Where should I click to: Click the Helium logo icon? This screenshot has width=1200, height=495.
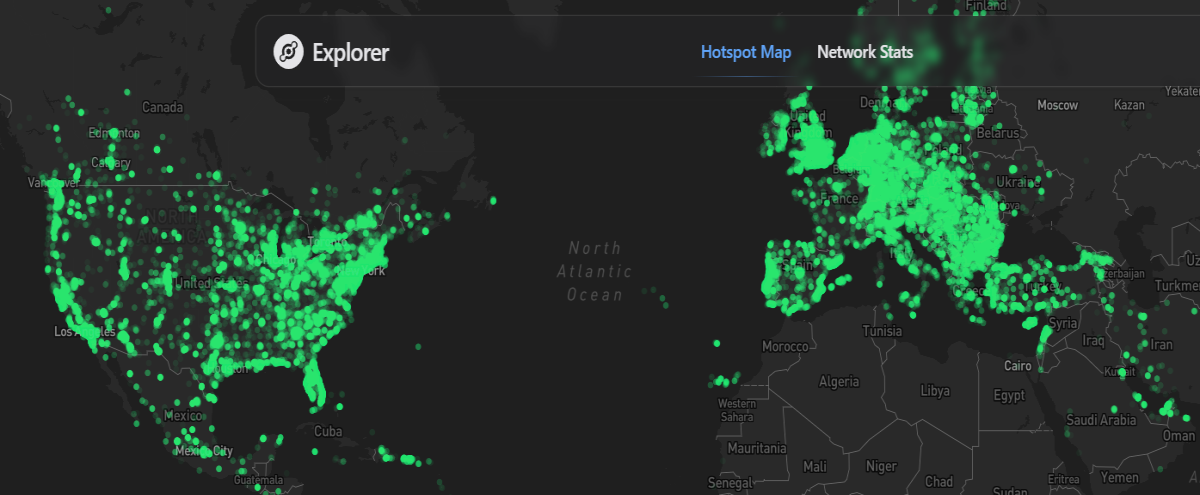(288, 52)
